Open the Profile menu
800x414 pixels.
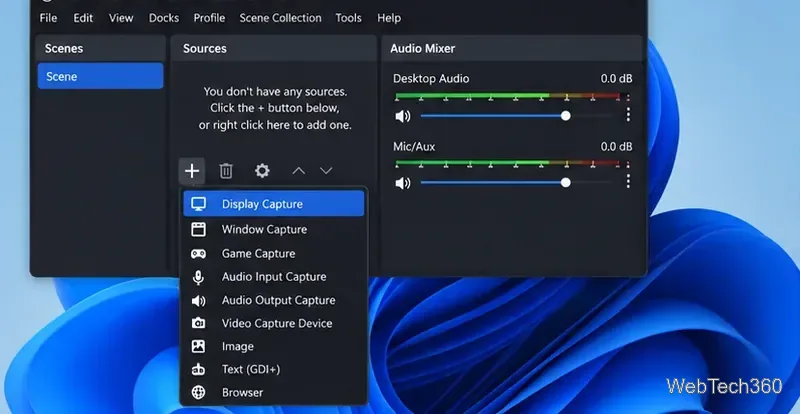(209, 18)
